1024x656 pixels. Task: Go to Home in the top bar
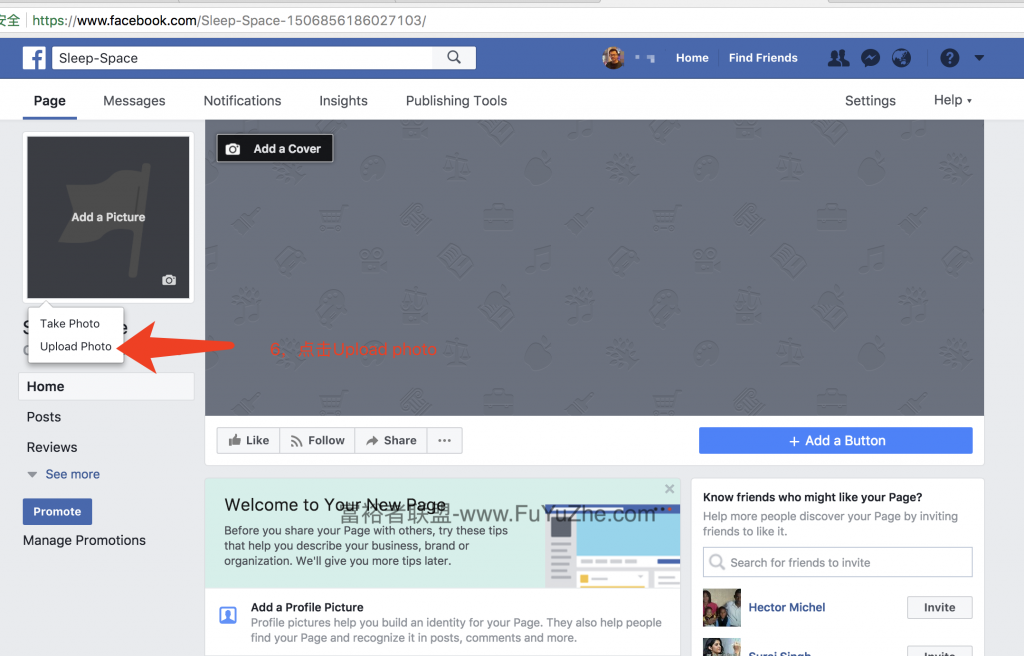[x=692, y=57]
